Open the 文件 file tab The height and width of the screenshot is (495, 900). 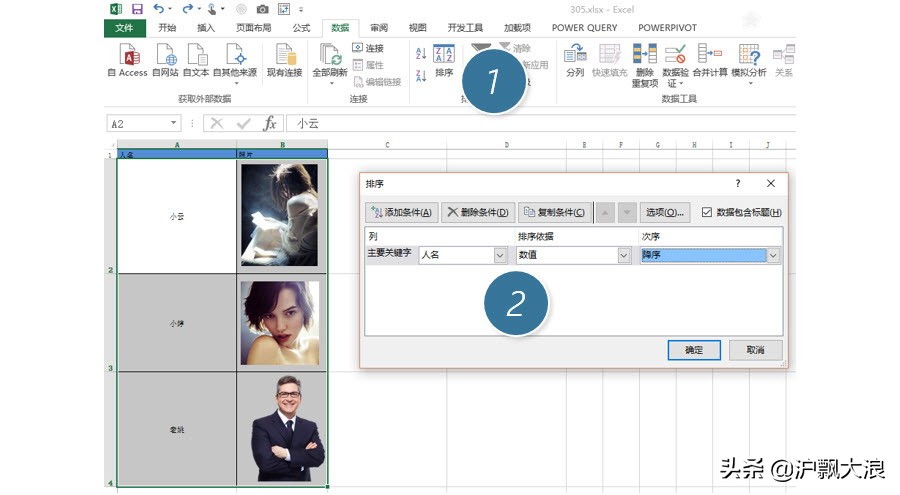coord(124,28)
